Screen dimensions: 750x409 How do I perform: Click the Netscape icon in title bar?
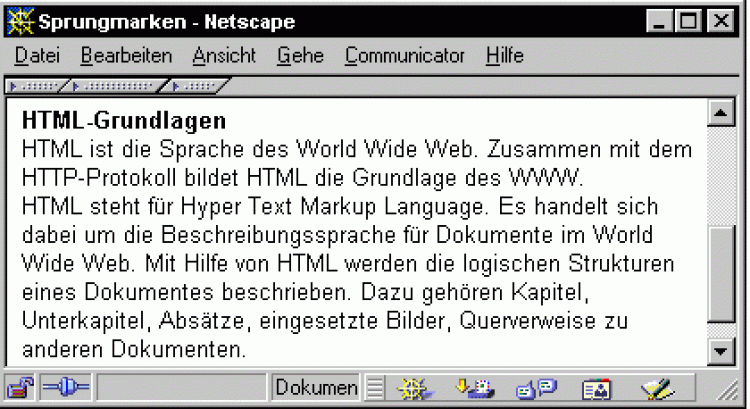pos(20,19)
